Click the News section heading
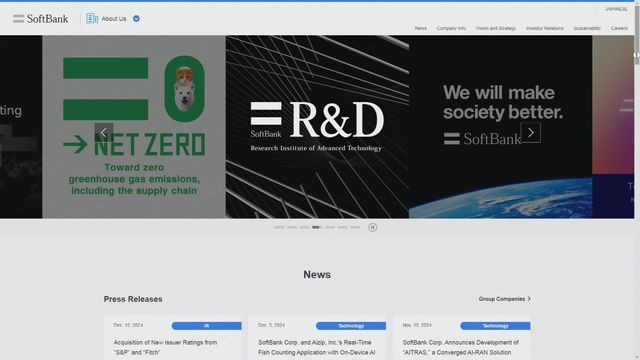640x360 pixels. tap(317, 275)
